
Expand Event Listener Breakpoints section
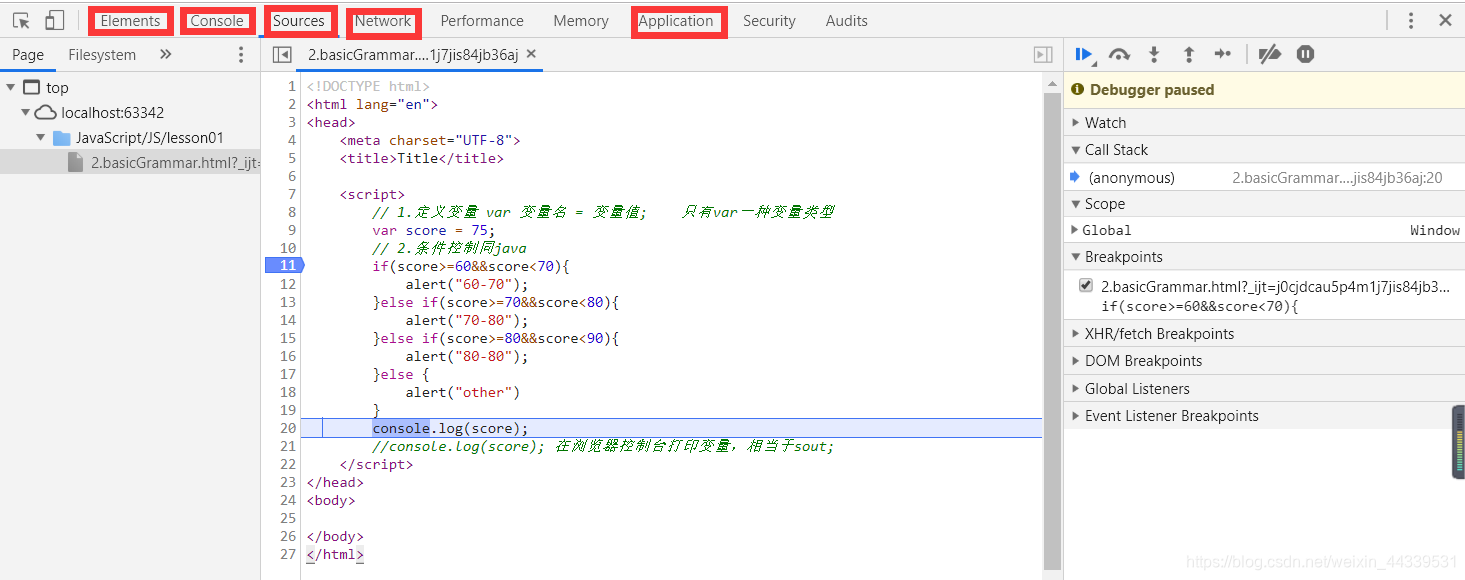point(1264,415)
